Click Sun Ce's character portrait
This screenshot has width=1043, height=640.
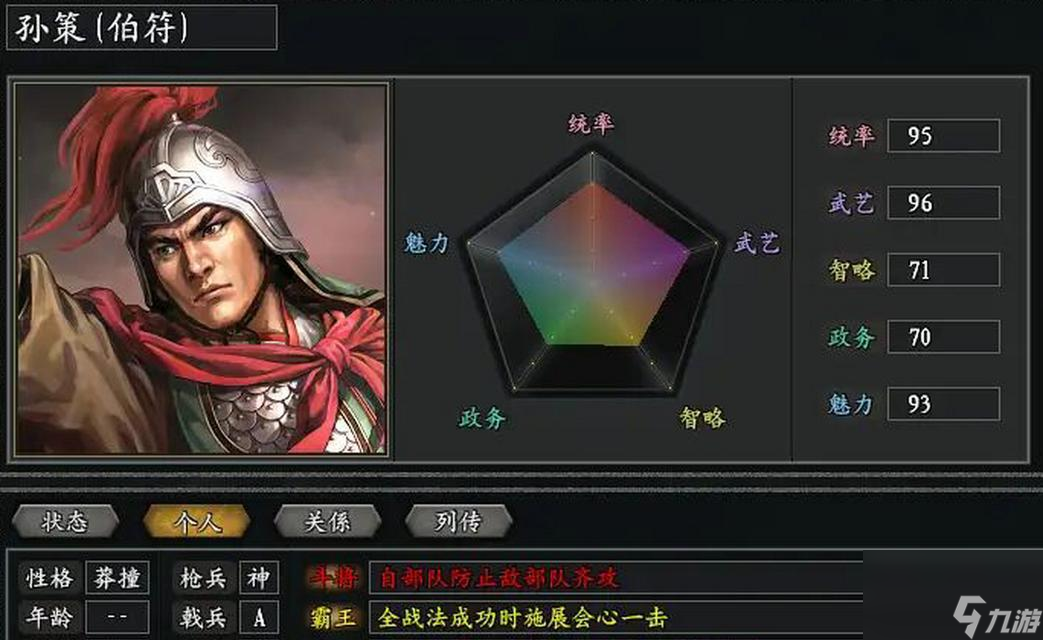201,269
